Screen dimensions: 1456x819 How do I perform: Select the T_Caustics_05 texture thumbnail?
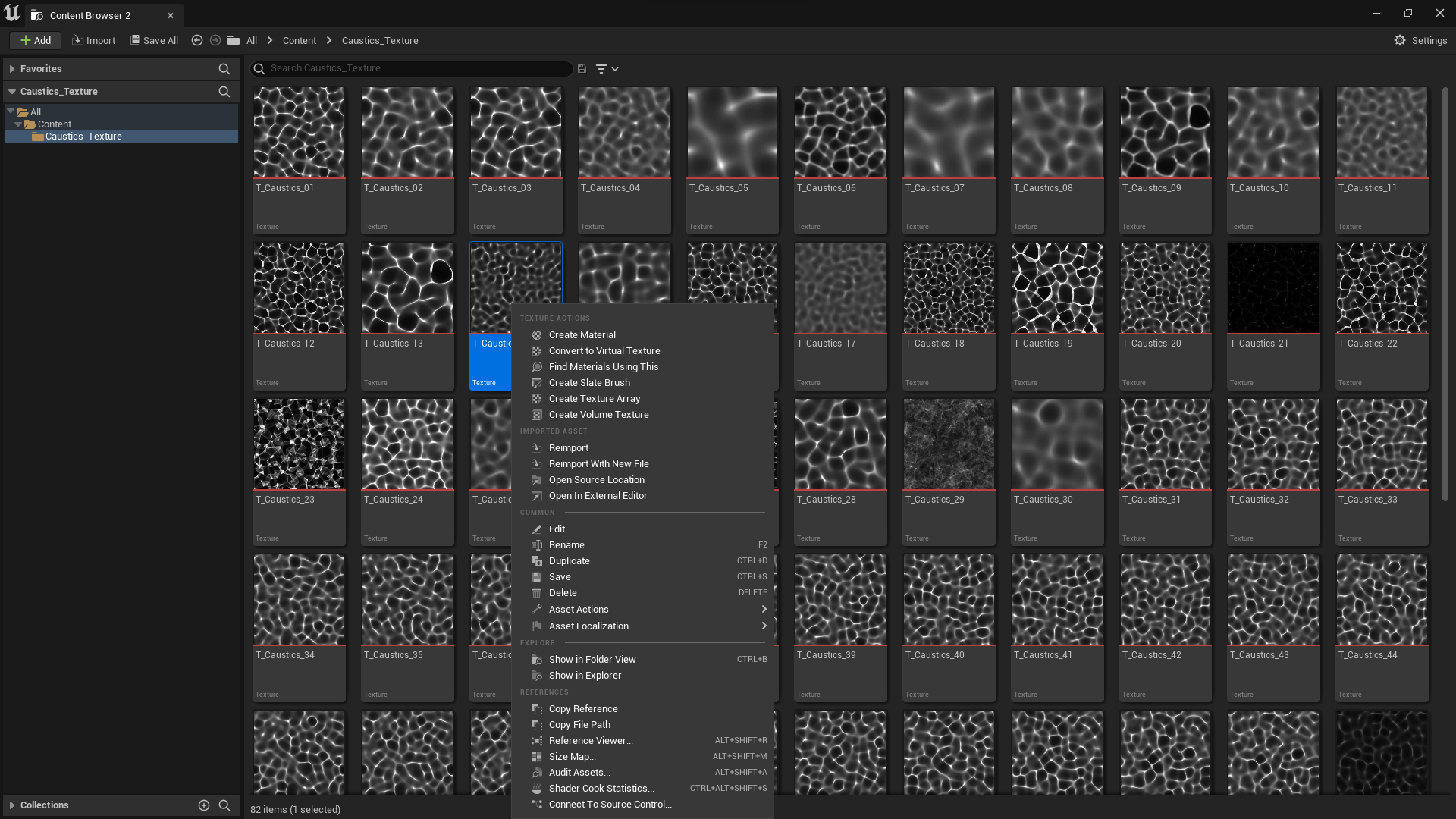[731, 132]
